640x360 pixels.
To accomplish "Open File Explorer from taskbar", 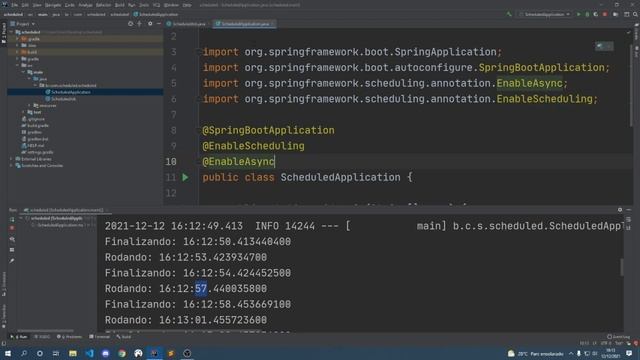I will 73,353.
